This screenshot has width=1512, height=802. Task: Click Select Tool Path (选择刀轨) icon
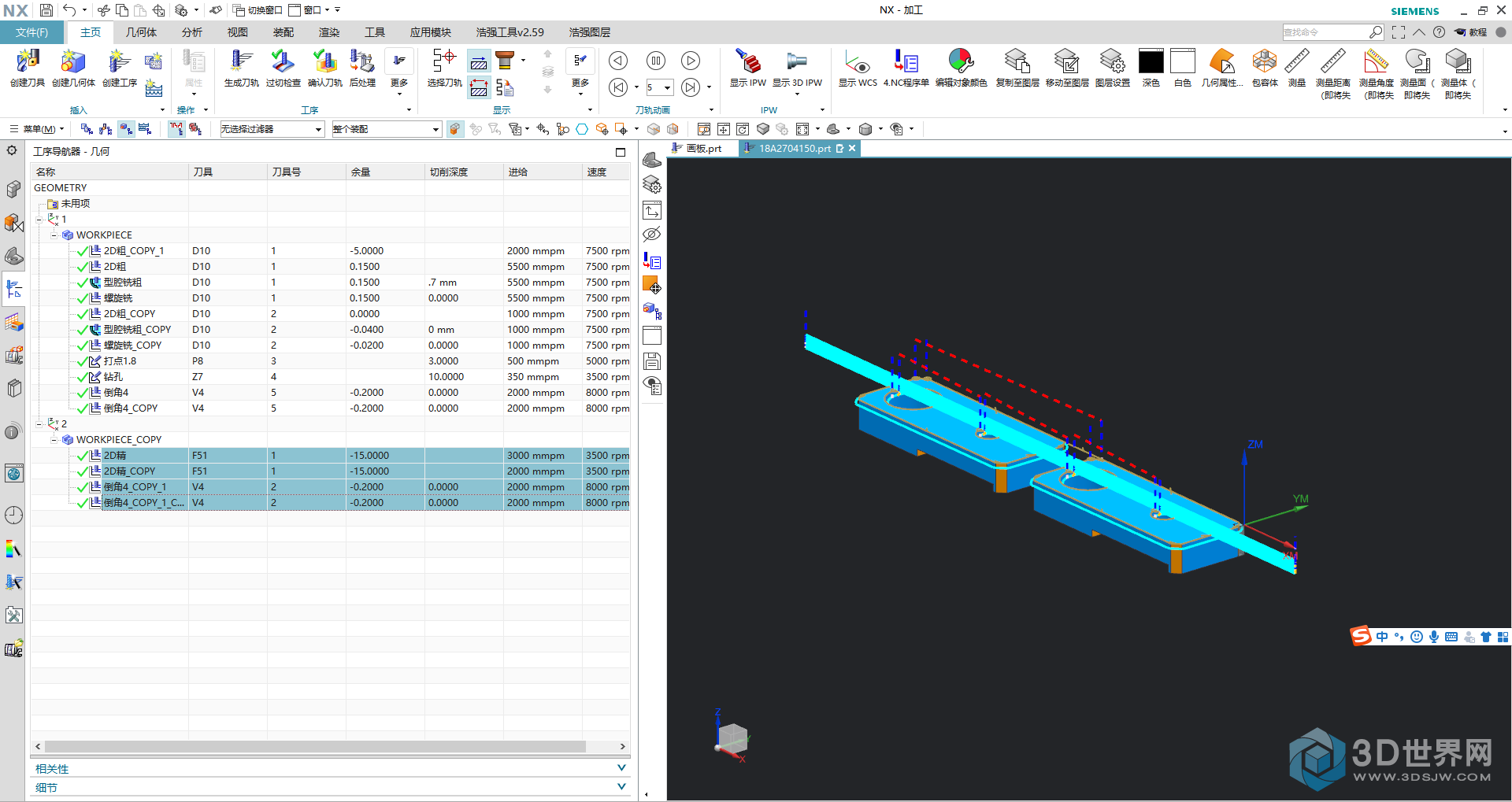[444, 61]
